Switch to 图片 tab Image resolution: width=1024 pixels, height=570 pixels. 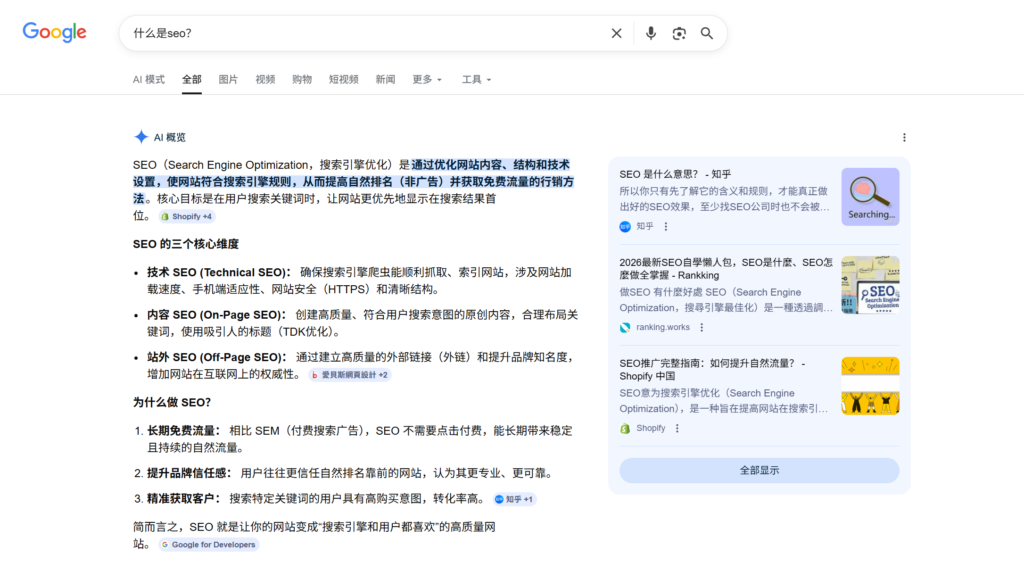click(228, 80)
